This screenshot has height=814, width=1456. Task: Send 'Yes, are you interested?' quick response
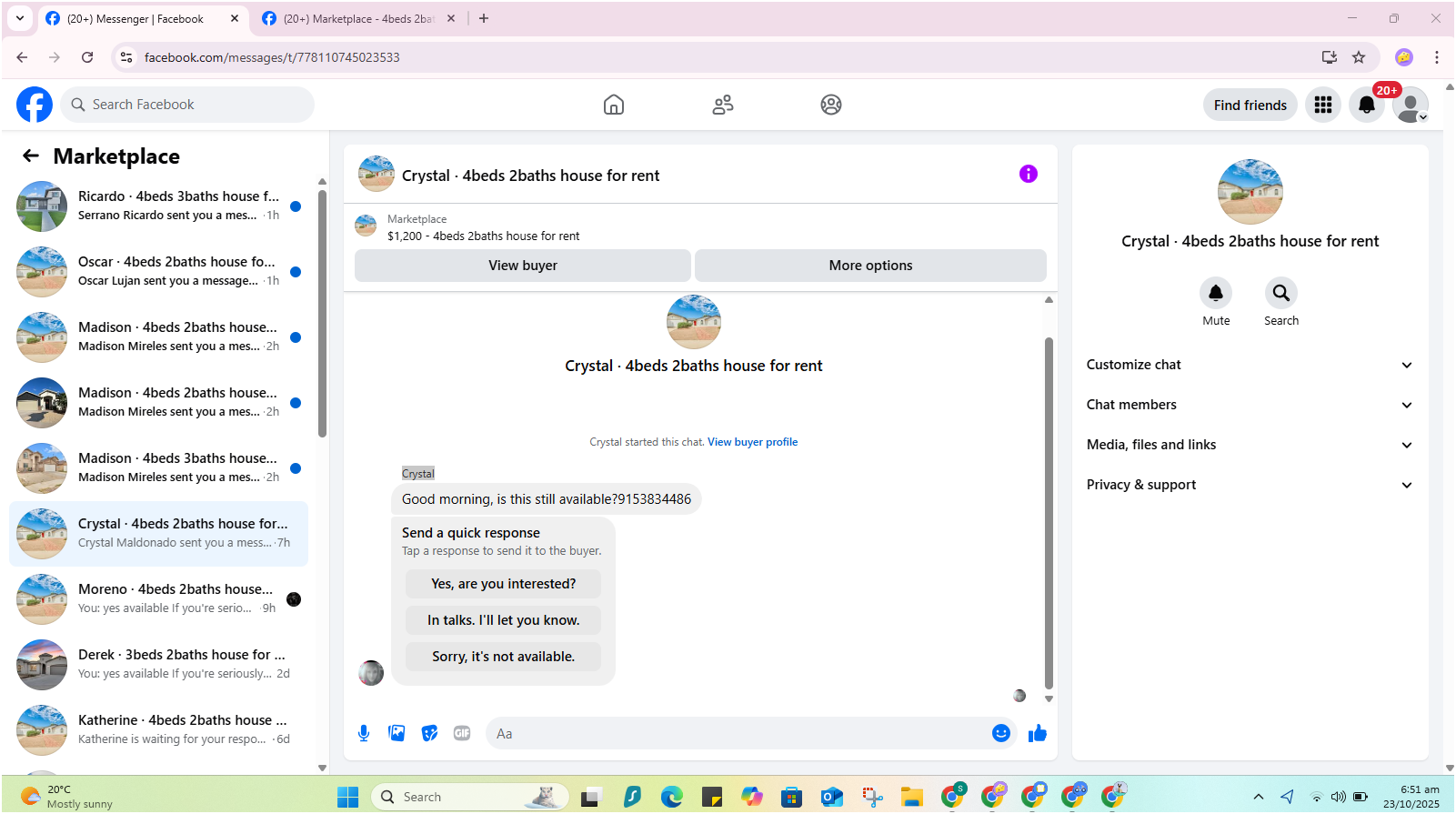[x=503, y=584]
